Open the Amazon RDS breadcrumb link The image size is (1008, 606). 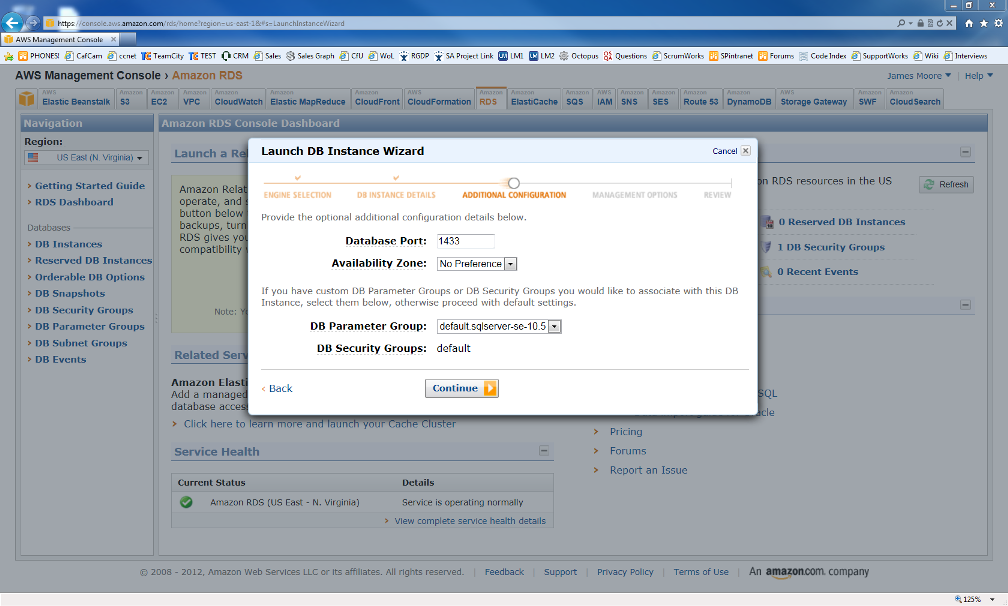coord(207,75)
